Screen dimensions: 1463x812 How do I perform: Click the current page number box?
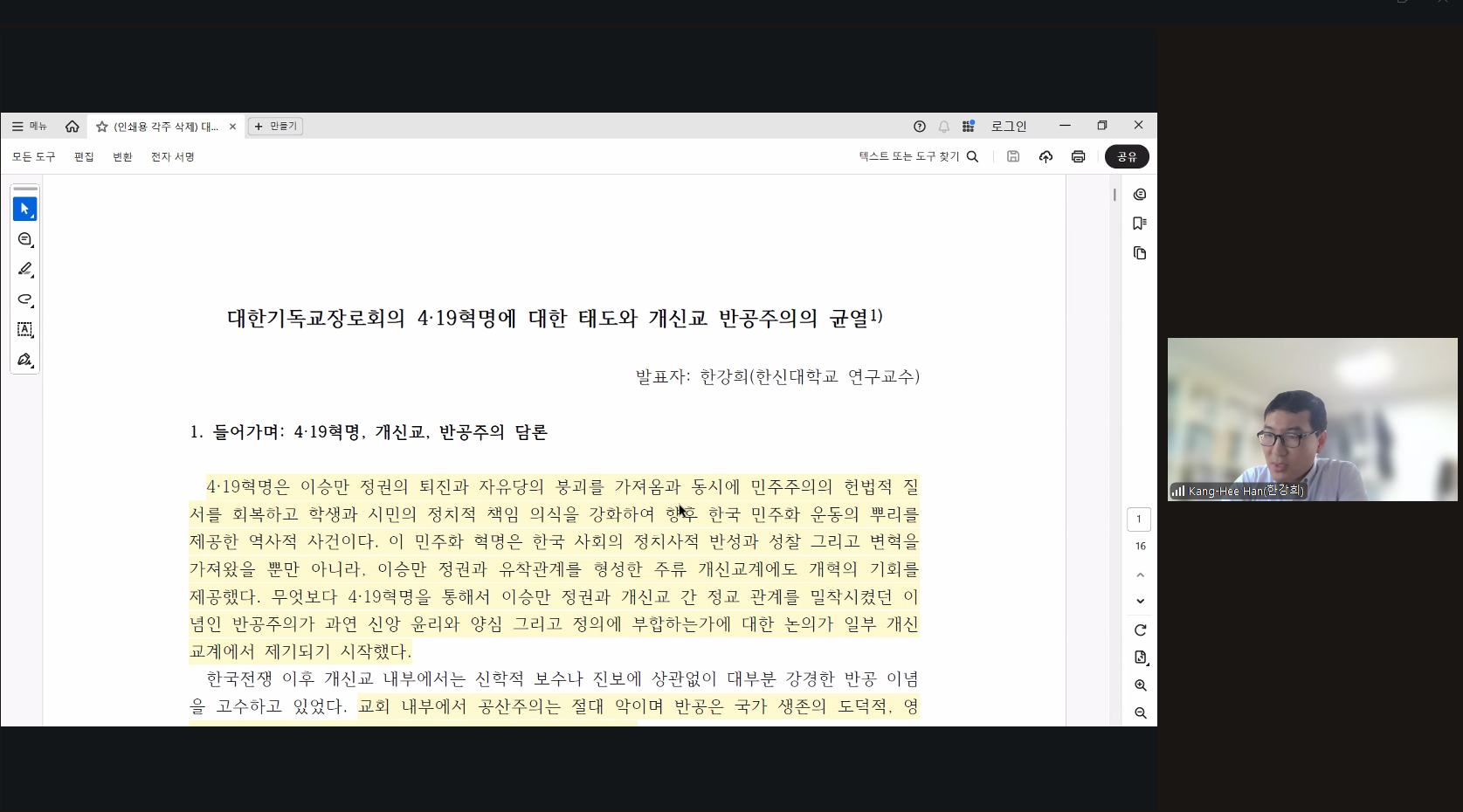pos(1138,520)
